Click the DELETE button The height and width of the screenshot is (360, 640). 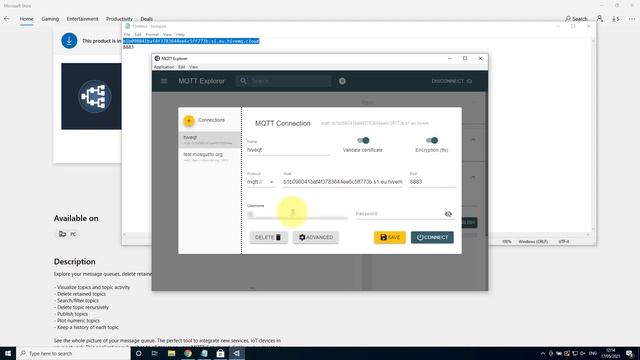pos(269,238)
